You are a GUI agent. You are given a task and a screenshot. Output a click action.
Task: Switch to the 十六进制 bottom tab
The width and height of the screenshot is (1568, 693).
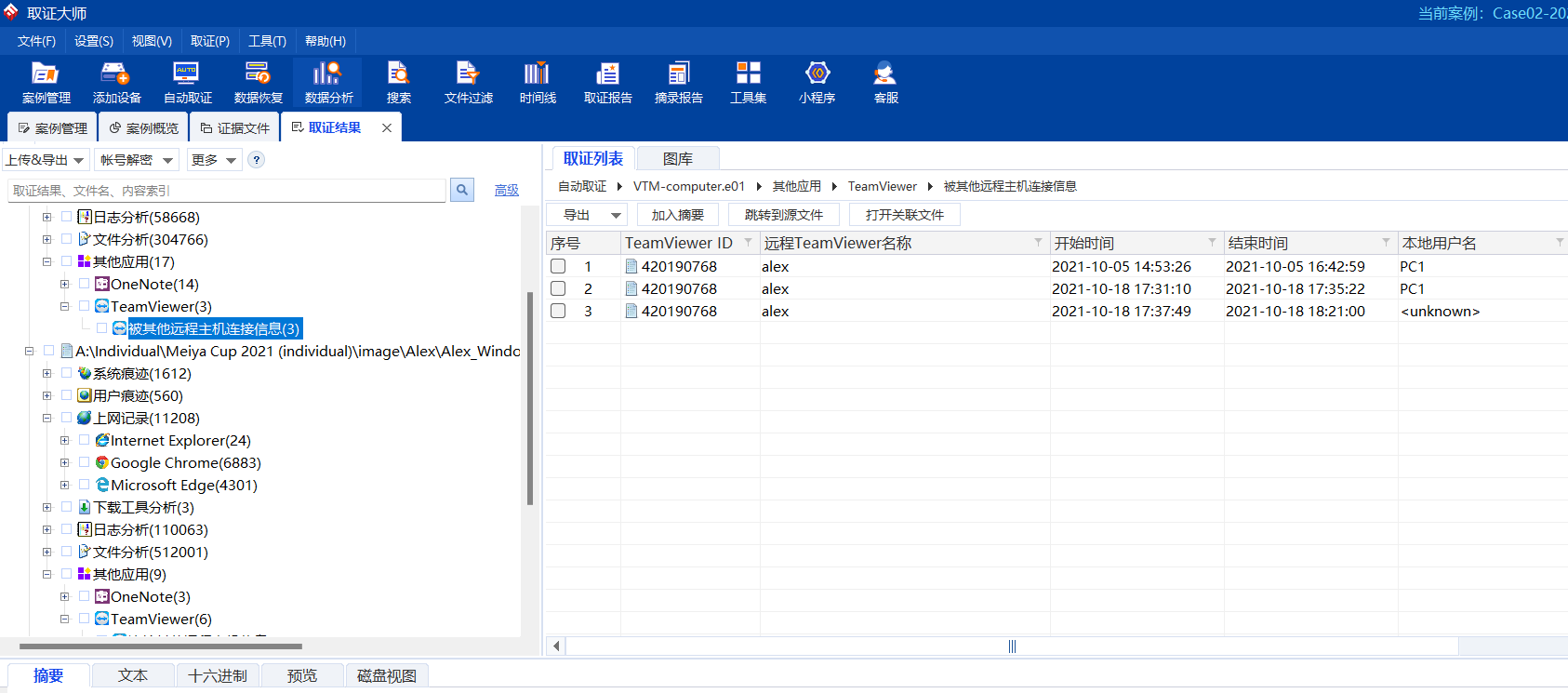click(x=218, y=676)
